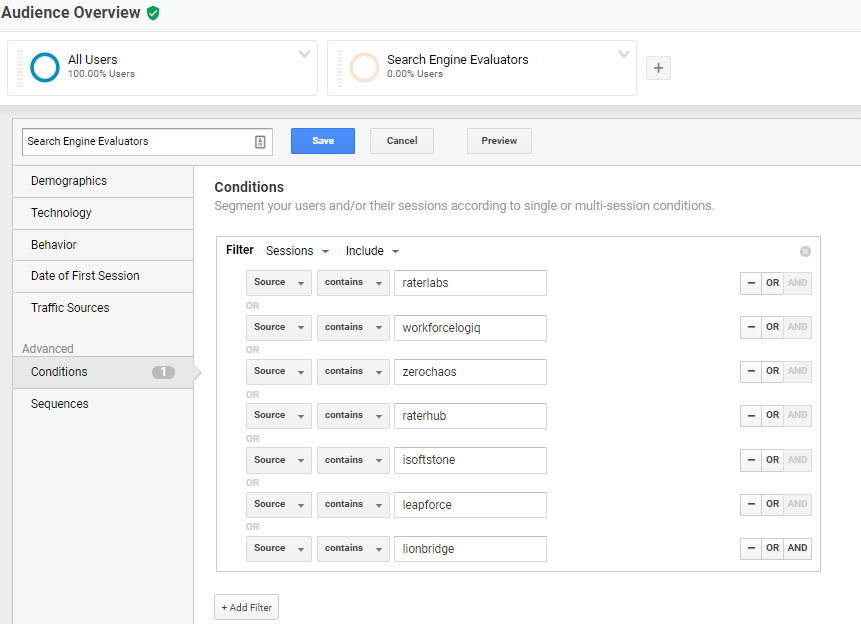Click the raterhub value text field

click(x=470, y=416)
